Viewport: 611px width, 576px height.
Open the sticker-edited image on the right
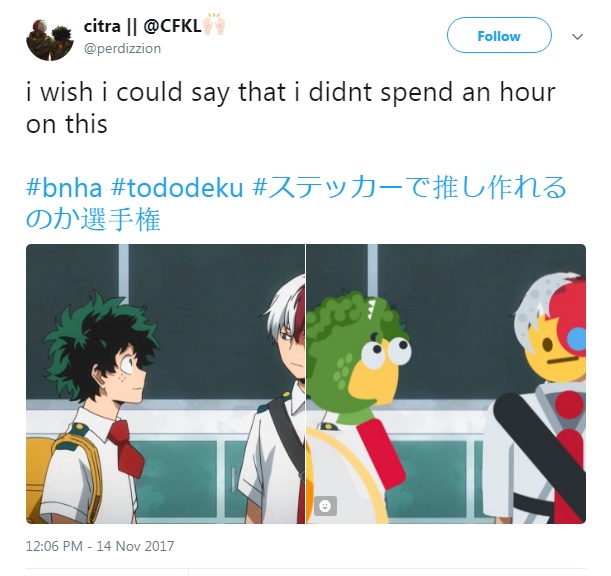pos(446,384)
